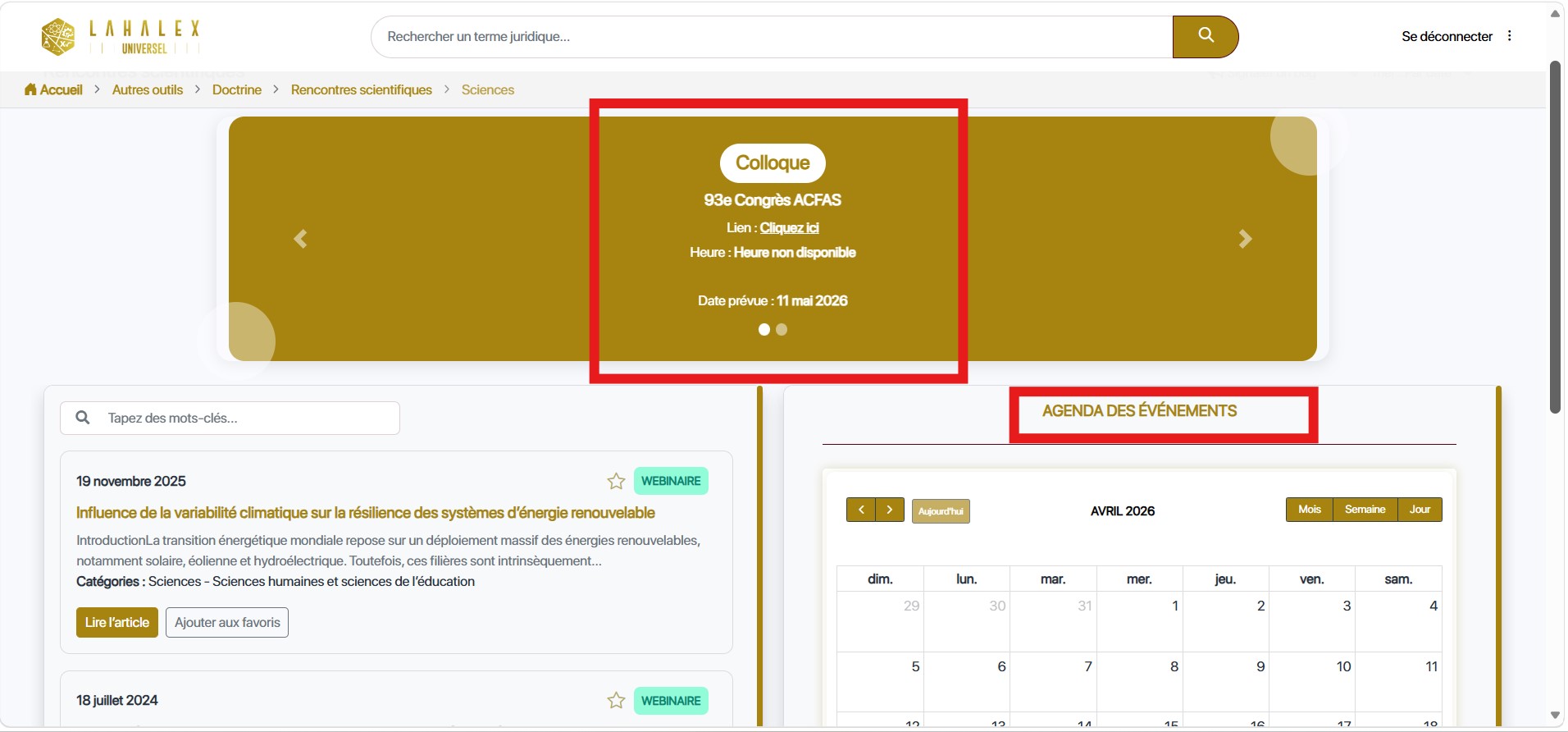Select April 7 in the calendar
The width and height of the screenshot is (1568, 732).
point(1053,683)
